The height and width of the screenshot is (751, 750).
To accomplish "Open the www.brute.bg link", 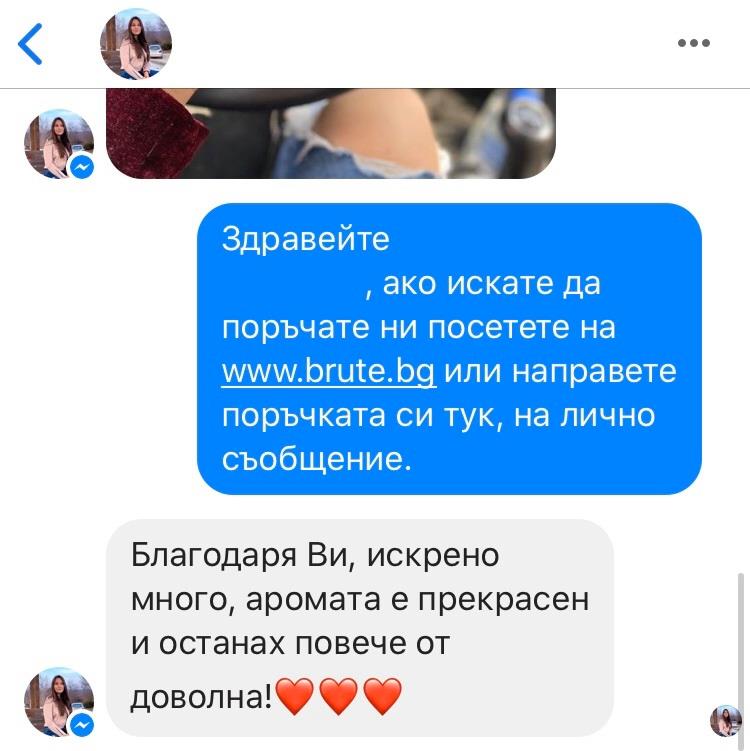I will tap(329, 371).
